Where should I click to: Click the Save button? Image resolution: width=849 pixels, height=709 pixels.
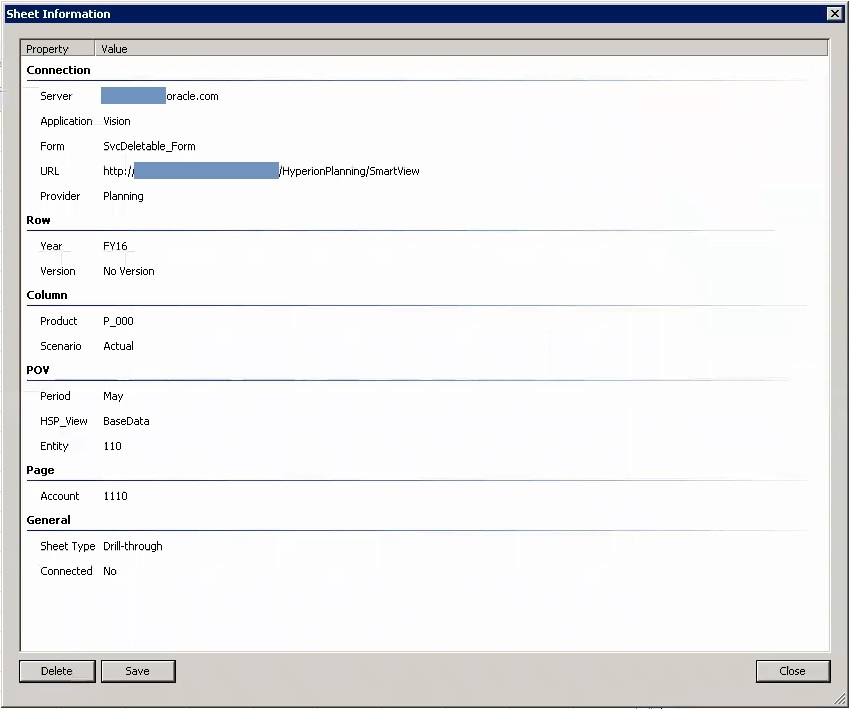coord(138,671)
